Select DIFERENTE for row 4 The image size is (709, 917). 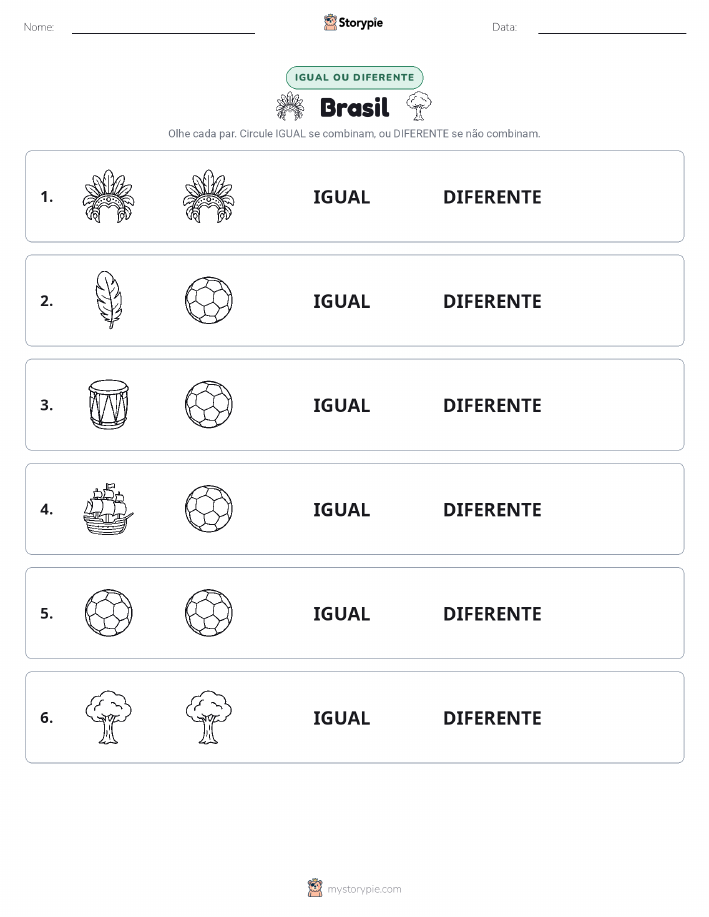492,509
